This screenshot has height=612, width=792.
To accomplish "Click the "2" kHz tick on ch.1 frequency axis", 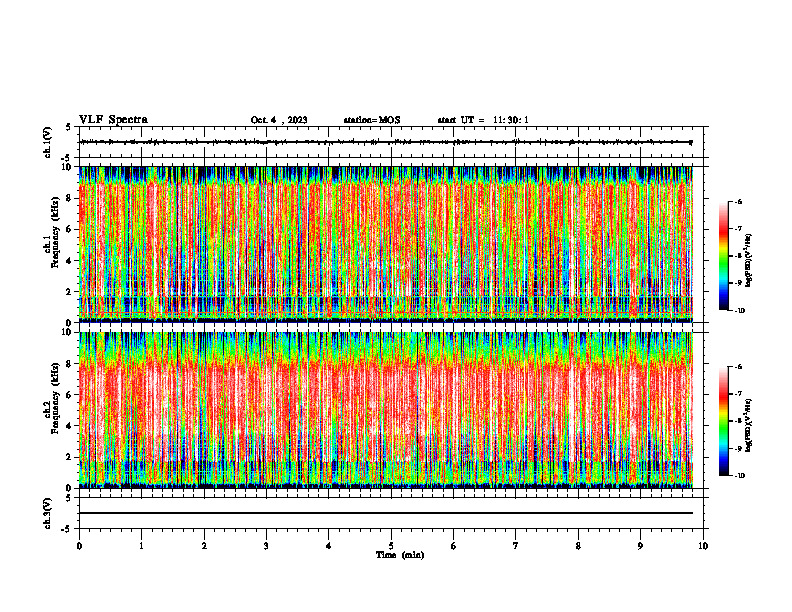I will [x=70, y=292].
